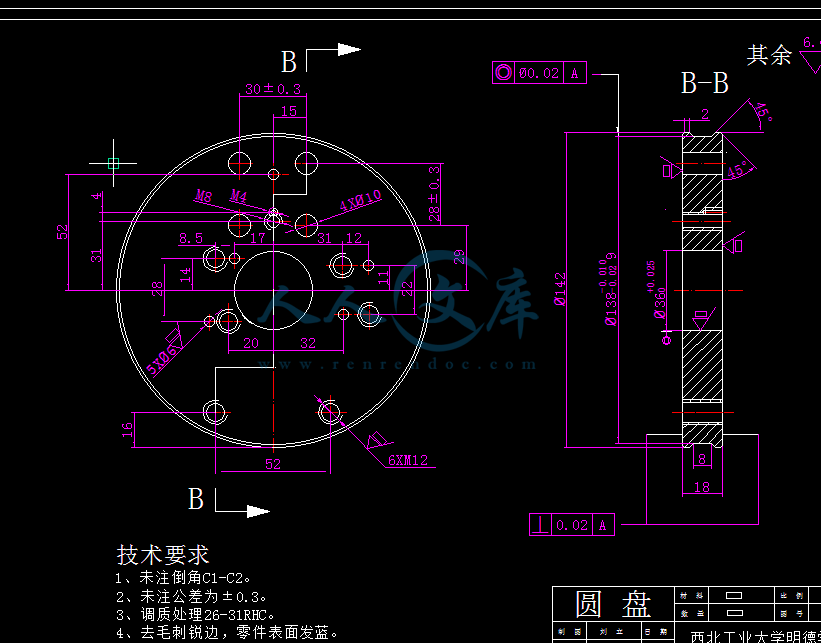
Task: Select note 4、去毛刺锐边,零件表面发蓝
Action: pyautogui.click(x=227, y=633)
